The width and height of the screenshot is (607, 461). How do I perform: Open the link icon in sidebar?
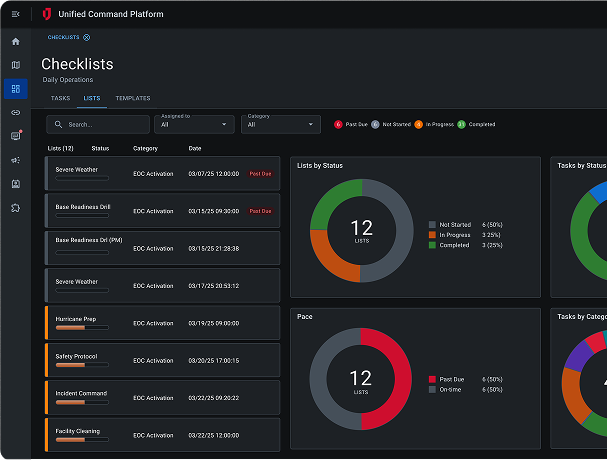(x=15, y=112)
